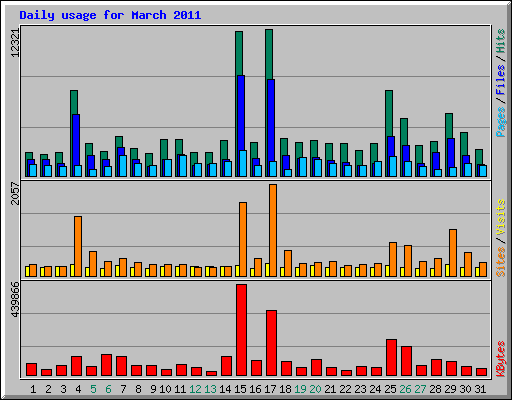512x400 pixels.
Task: Click the orange sites bar for day 15
Action: click(x=243, y=239)
